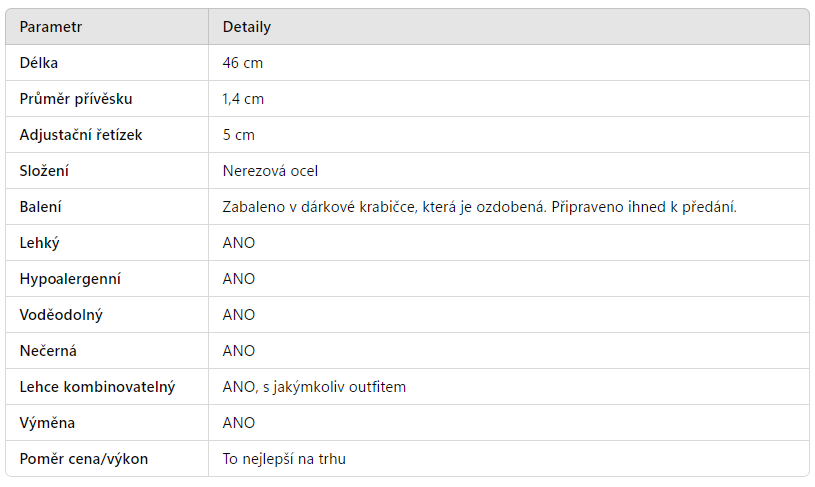
Task: Select the "Průměr přívěsku" label cell
Action: pyautogui.click(x=76, y=99)
